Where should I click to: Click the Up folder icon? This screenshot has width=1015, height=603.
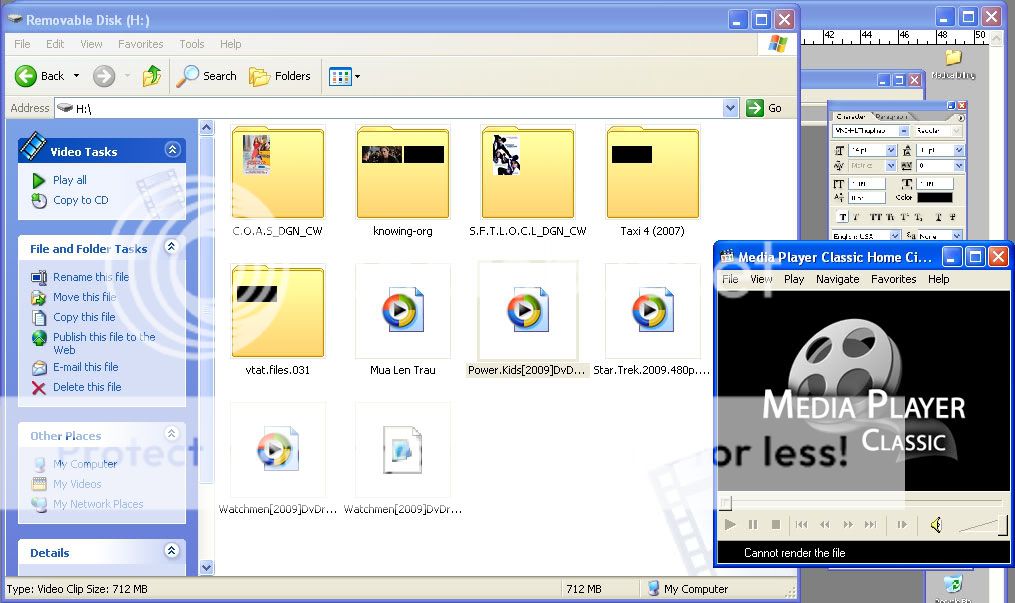[152, 76]
